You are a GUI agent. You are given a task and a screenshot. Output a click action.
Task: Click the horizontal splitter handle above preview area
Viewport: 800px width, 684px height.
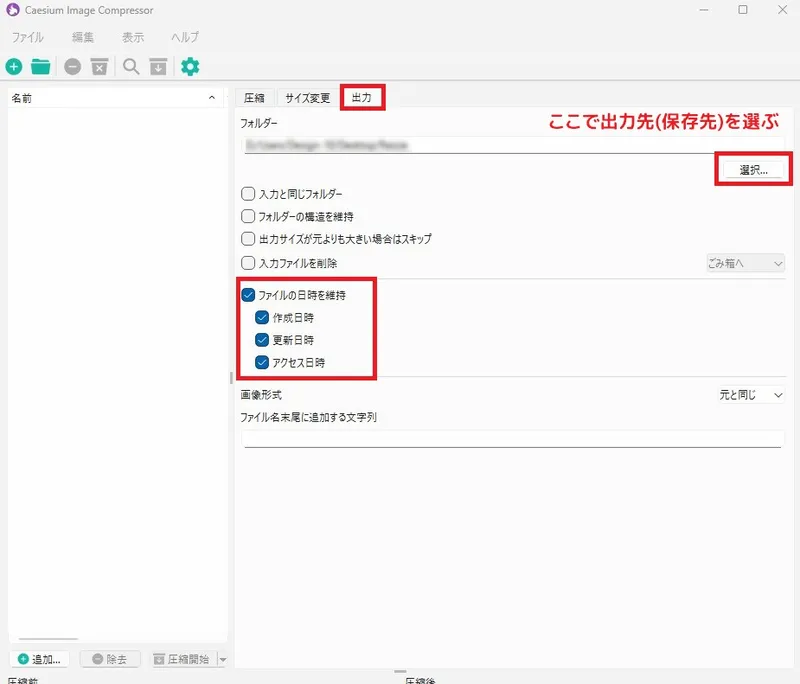[401, 671]
